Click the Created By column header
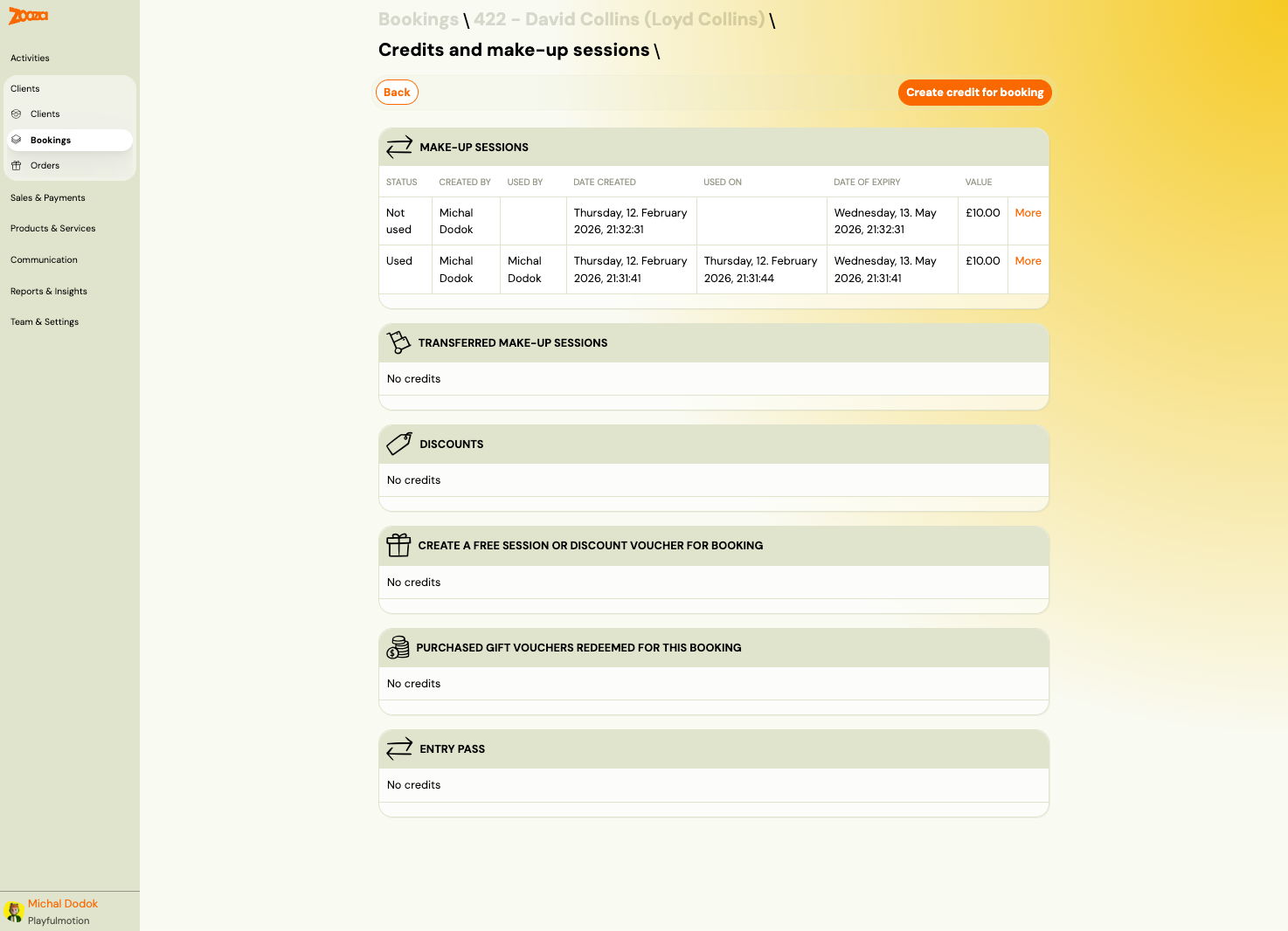Viewport: 1288px width, 931px height. point(465,182)
